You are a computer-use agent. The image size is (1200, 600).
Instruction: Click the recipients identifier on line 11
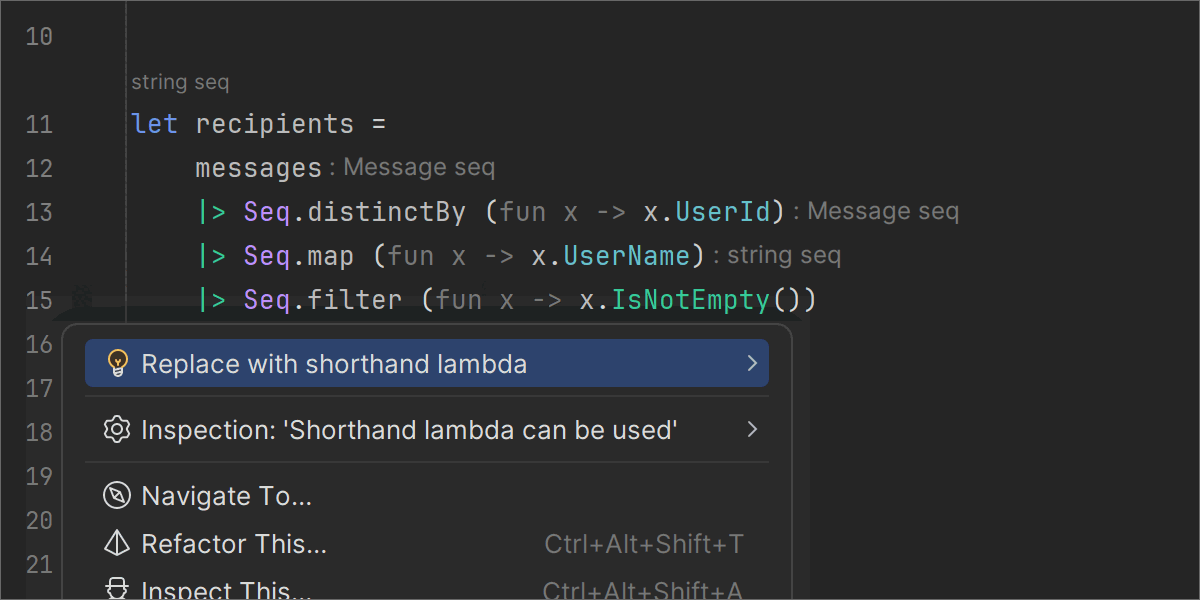point(274,124)
